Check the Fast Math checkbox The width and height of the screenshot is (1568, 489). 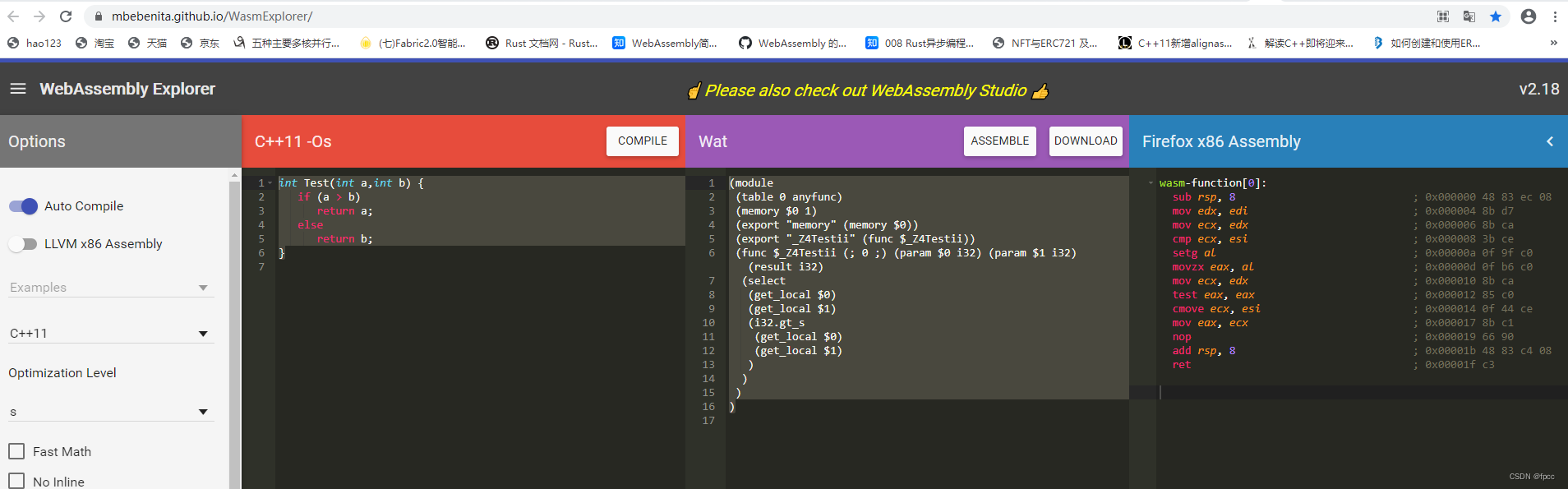point(16,451)
